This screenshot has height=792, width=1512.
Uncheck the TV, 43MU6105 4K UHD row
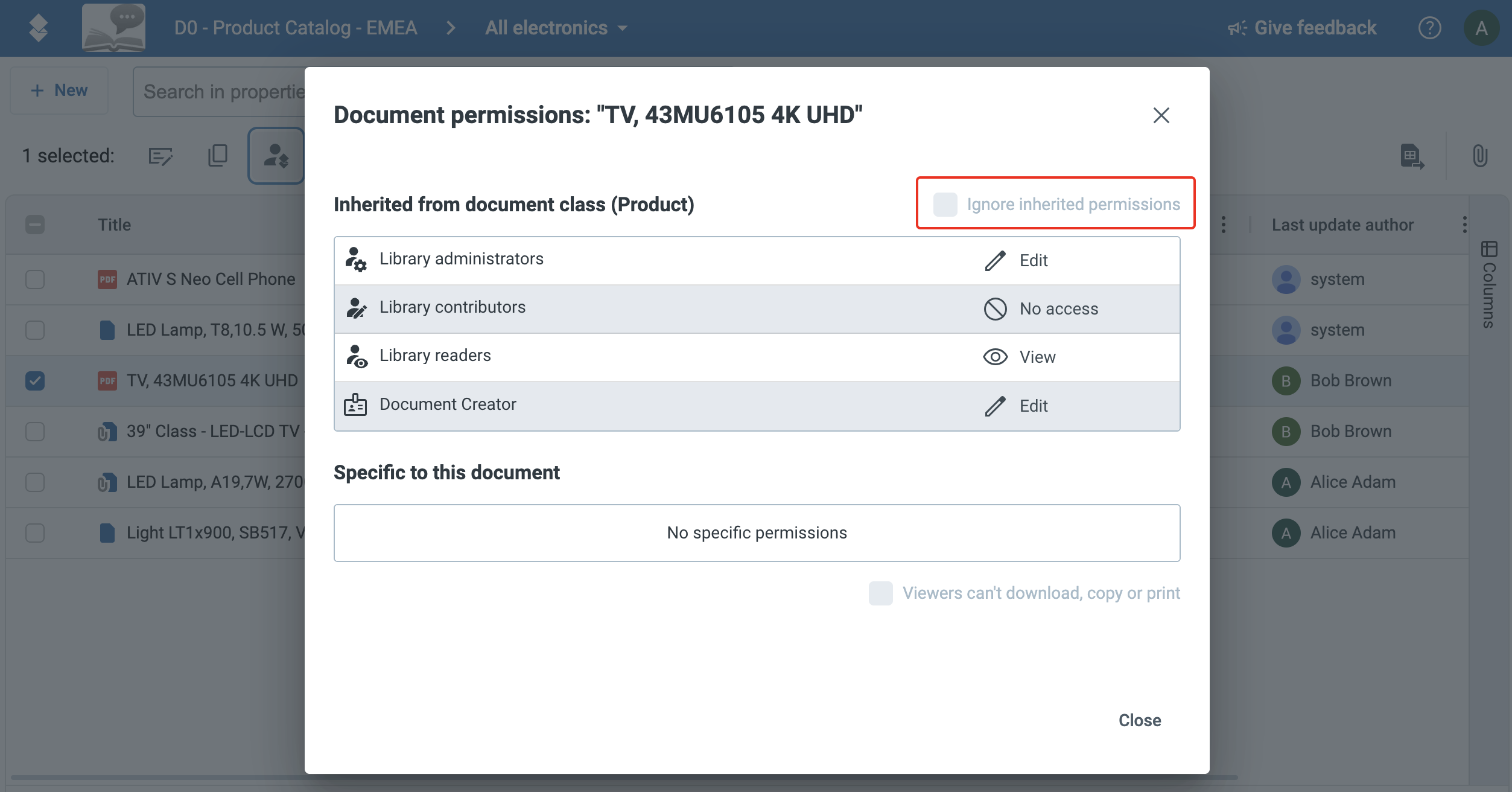(35, 381)
